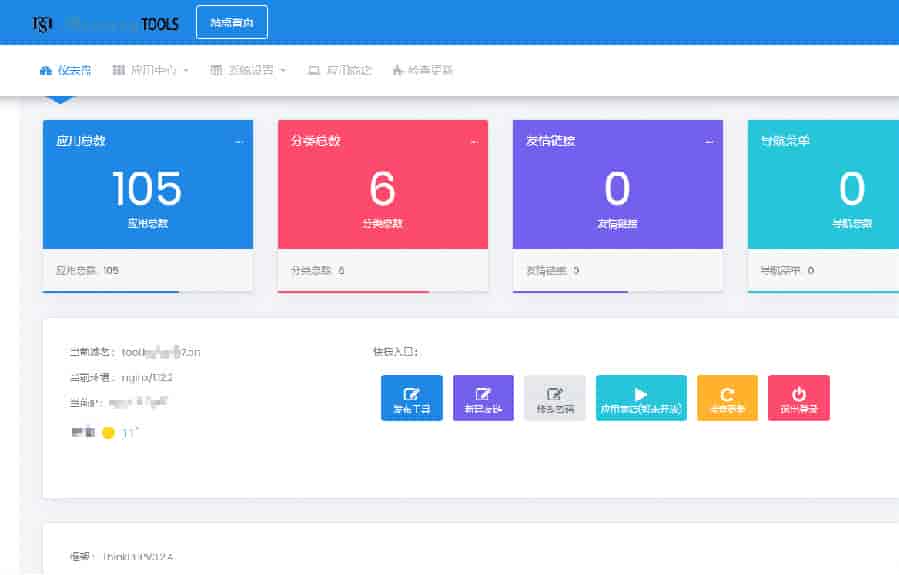Click the blue edit-icon quick entry button
The height and width of the screenshot is (575, 899).
click(411, 398)
